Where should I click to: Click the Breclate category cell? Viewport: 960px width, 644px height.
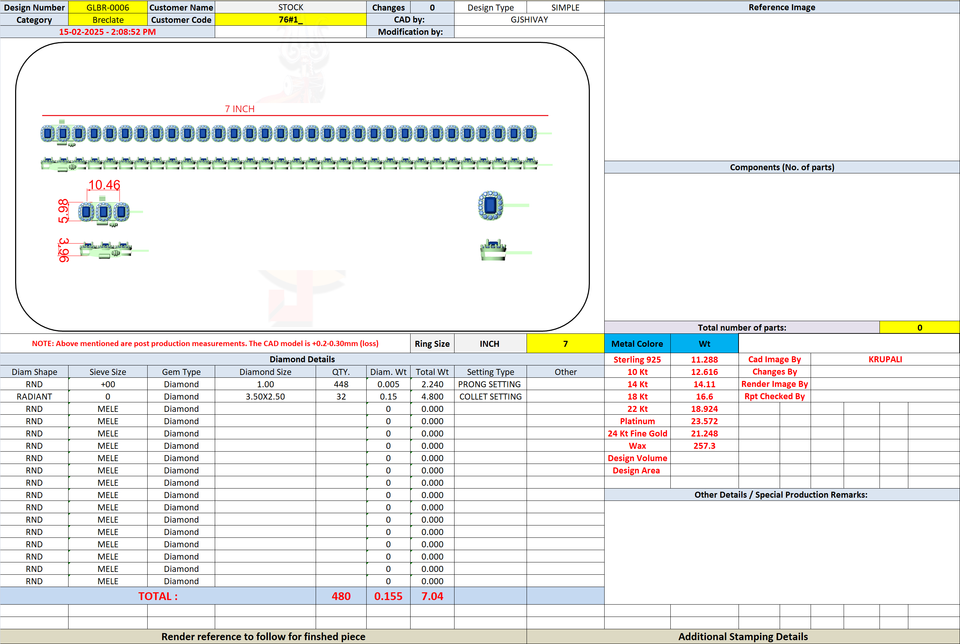[x=108, y=20]
